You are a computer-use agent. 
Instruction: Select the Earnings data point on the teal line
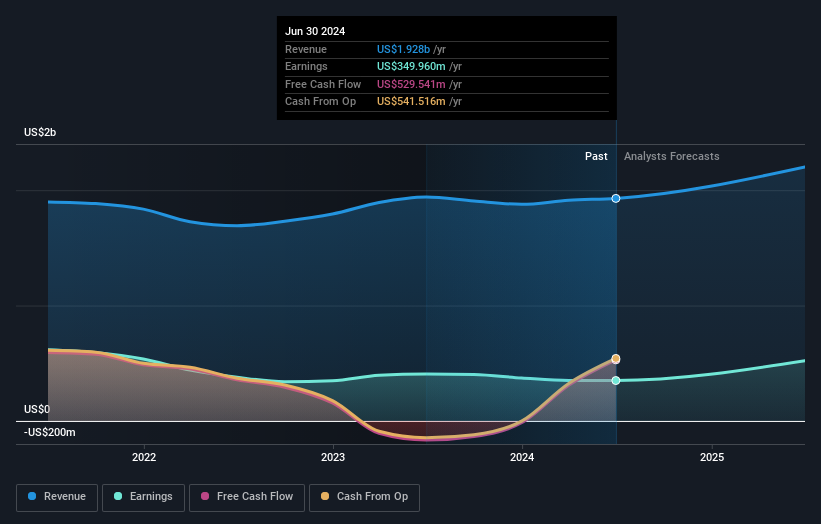click(x=616, y=381)
